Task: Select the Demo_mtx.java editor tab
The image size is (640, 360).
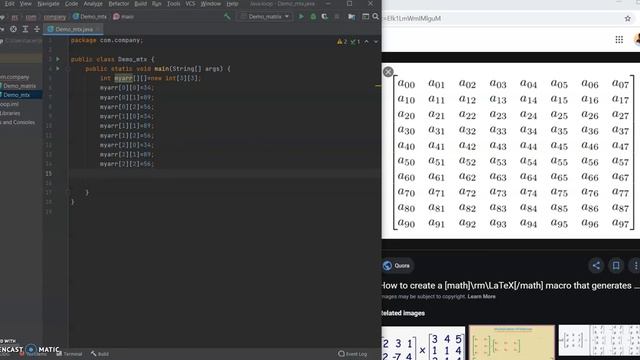Action: click(x=74, y=29)
